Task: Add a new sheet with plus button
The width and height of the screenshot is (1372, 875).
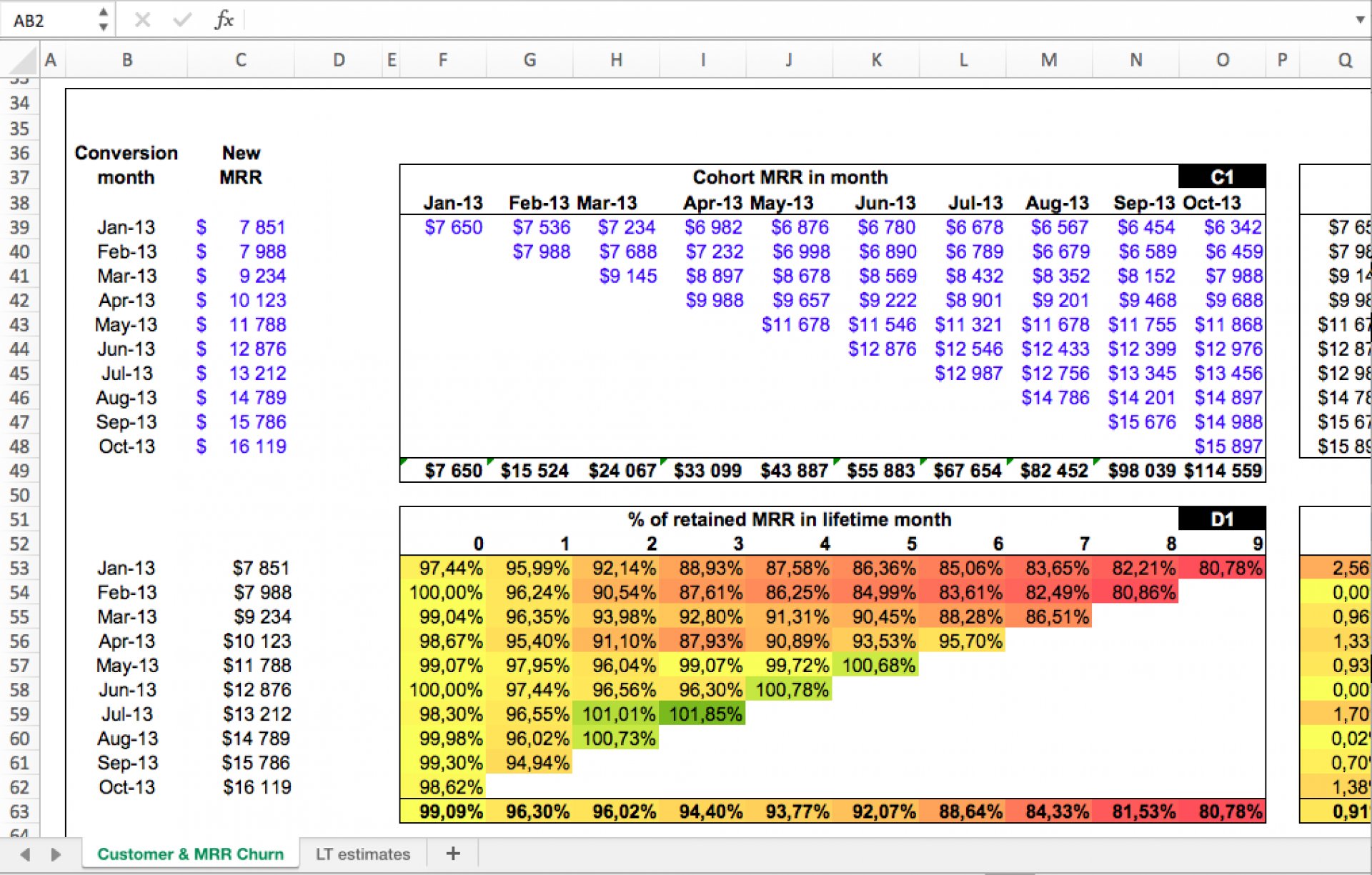Action: coord(453,853)
